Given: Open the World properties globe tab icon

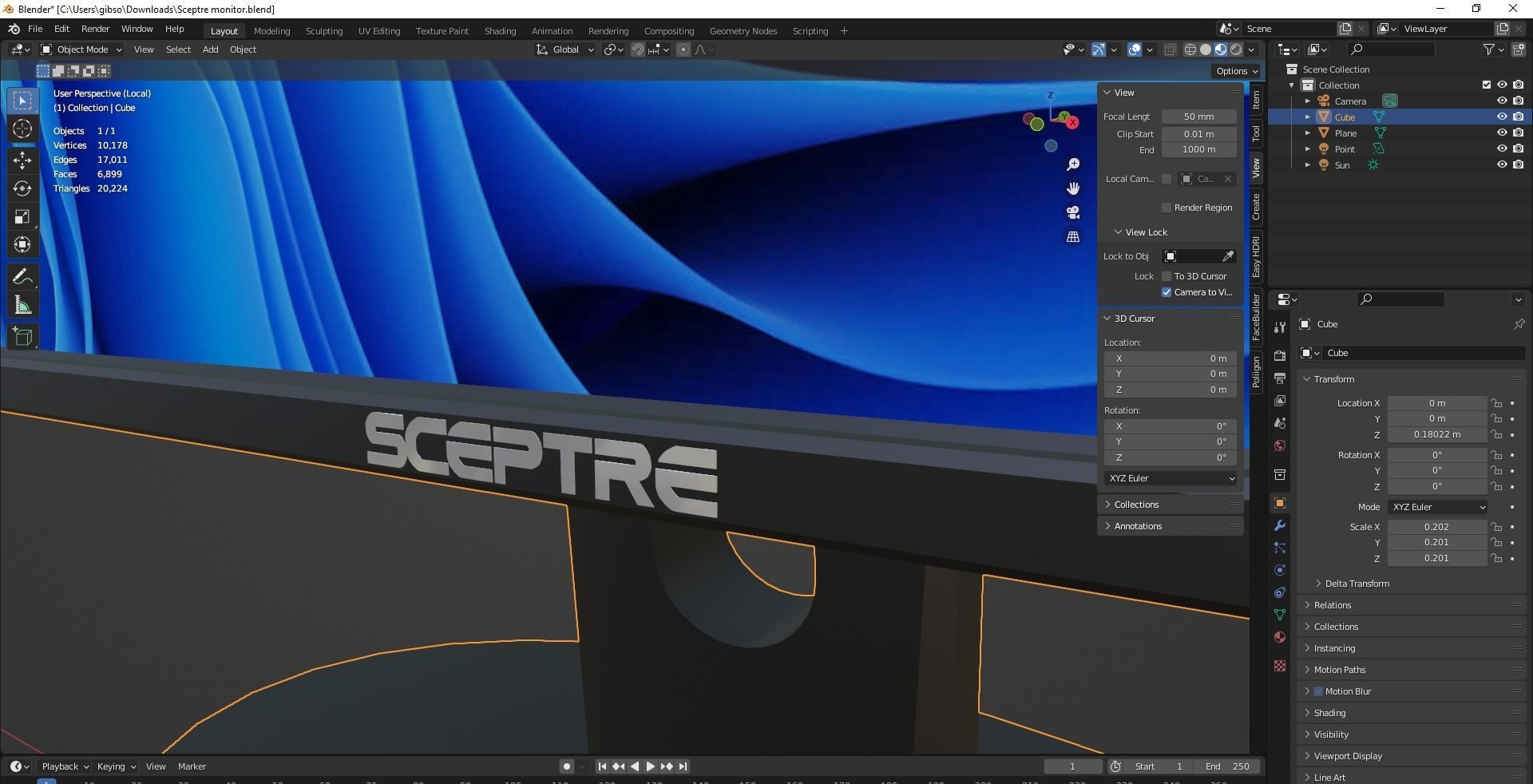Looking at the screenshot, I should click(x=1280, y=445).
